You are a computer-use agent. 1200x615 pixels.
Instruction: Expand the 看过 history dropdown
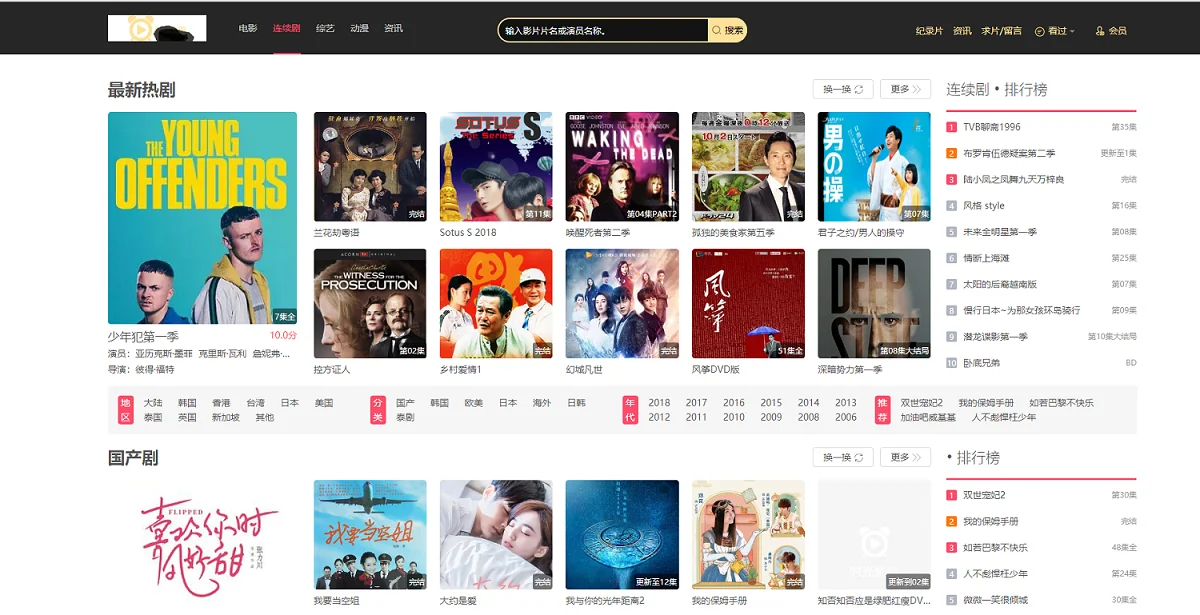click(1055, 31)
